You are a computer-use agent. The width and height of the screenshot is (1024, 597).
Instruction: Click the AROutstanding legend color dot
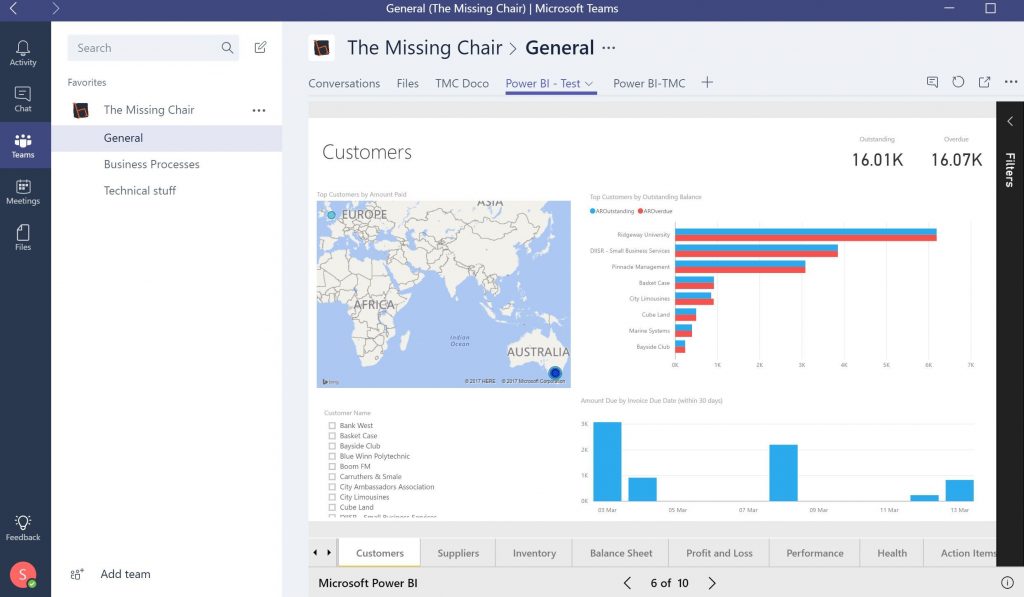(592, 211)
